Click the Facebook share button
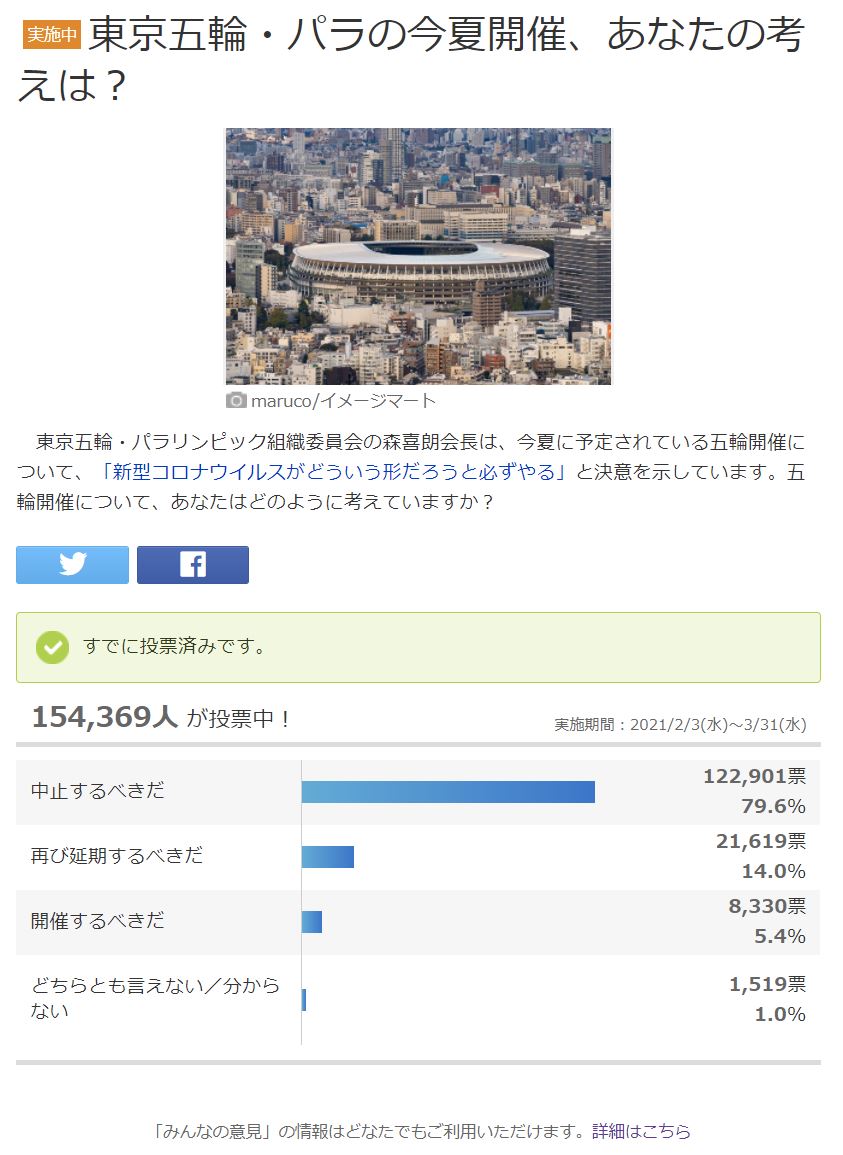Screen dimensions: 843x1155 coord(193,564)
